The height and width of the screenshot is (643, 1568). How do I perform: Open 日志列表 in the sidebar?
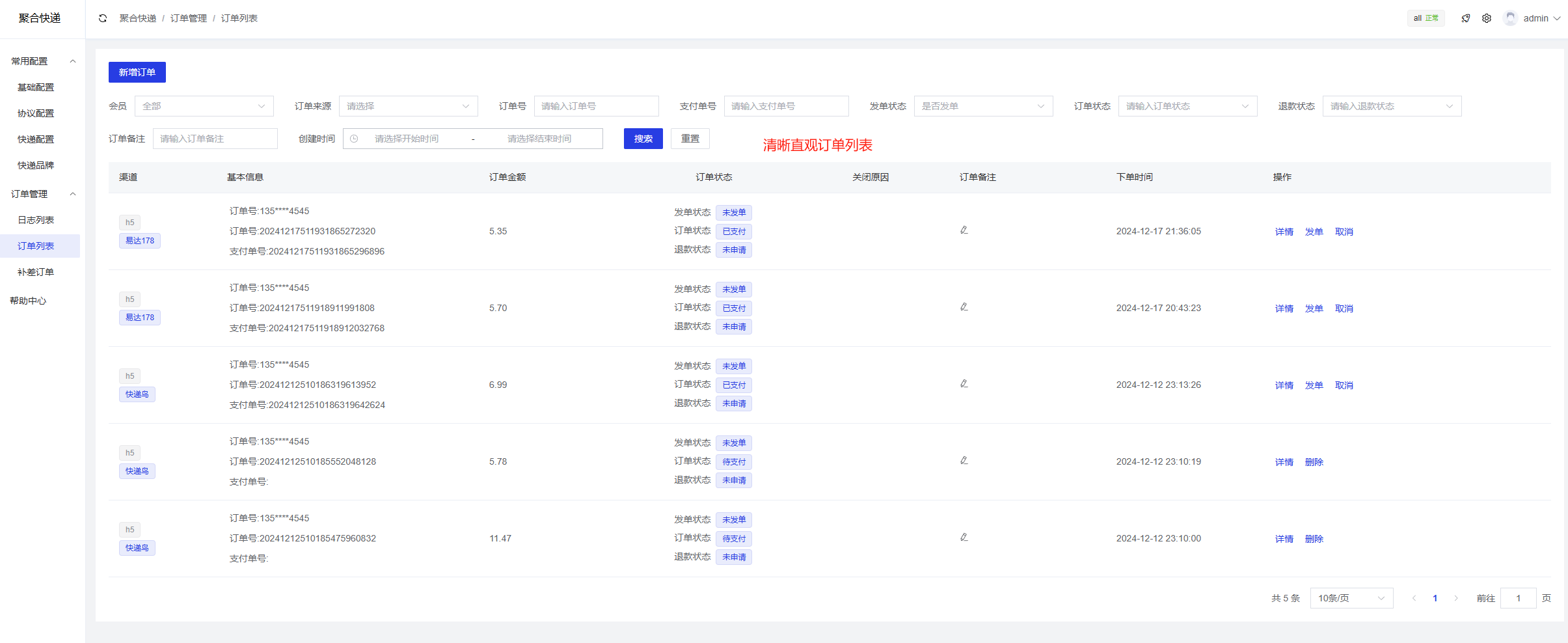pos(36,220)
